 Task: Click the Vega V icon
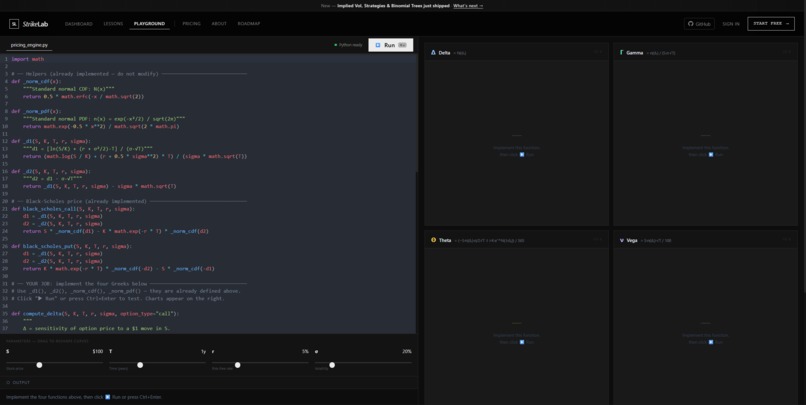[x=622, y=240]
